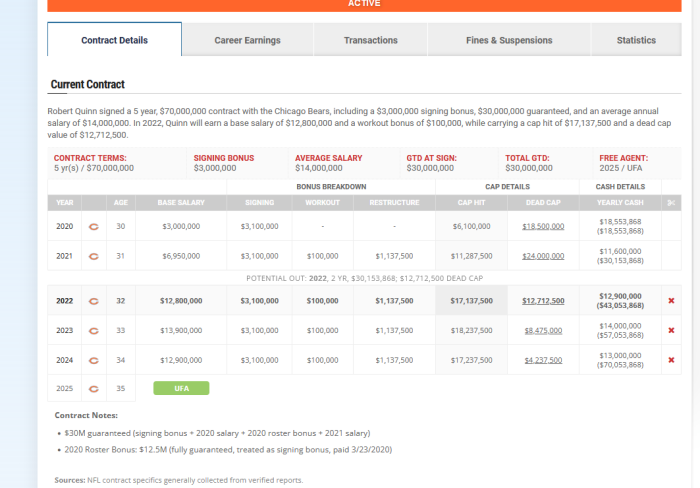Open 2022 dead cap $12,712,500 link

[x=543, y=301]
